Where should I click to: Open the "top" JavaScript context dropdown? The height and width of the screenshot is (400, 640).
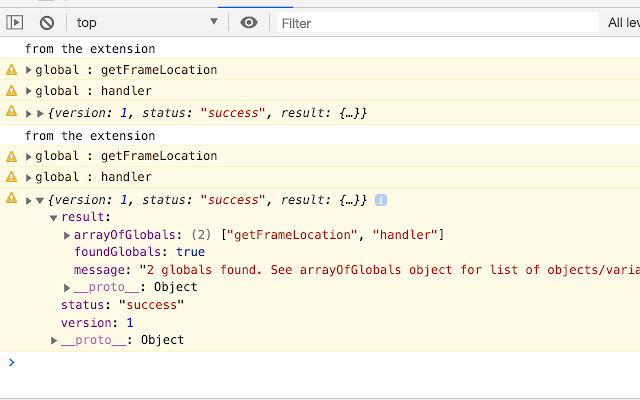146,22
